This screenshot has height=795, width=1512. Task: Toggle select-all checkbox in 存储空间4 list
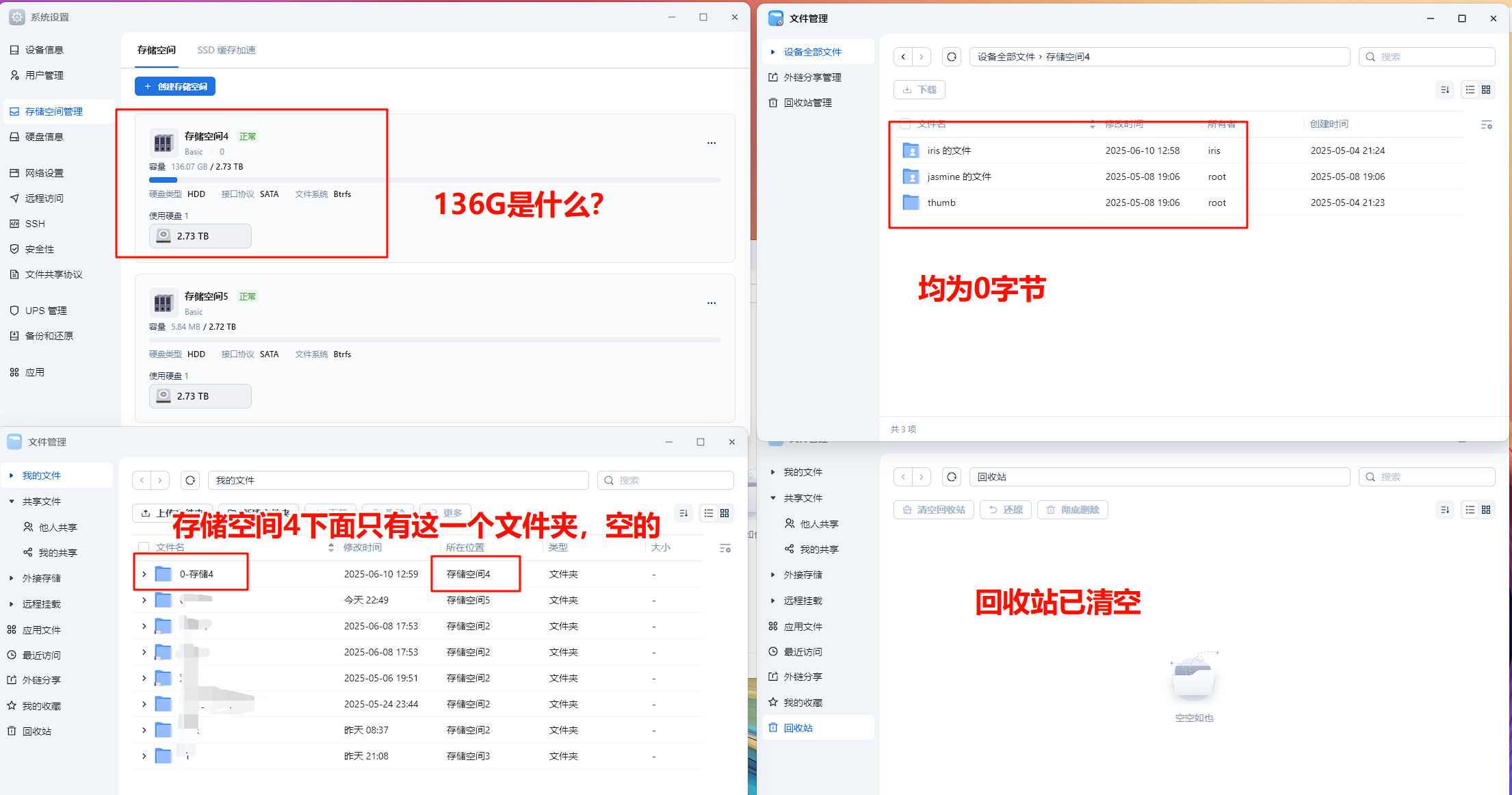coord(905,124)
